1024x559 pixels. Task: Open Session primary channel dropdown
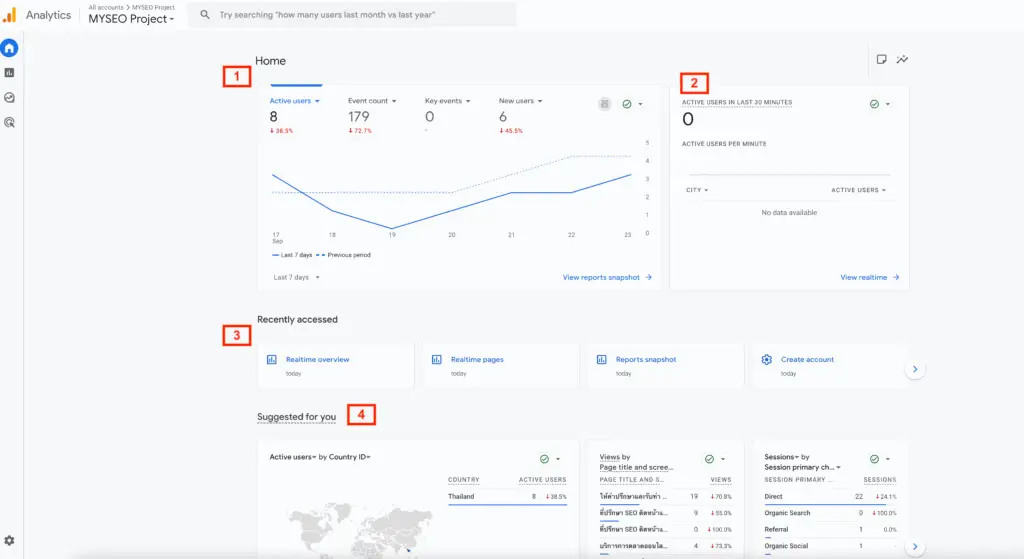click(803, 468)
